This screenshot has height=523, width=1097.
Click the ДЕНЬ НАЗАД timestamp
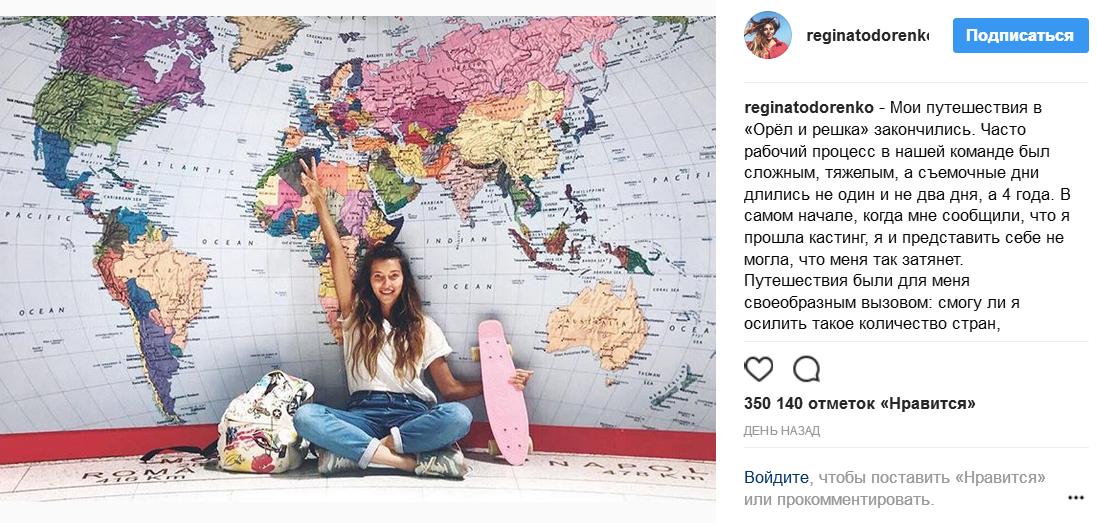click(781, 431)
